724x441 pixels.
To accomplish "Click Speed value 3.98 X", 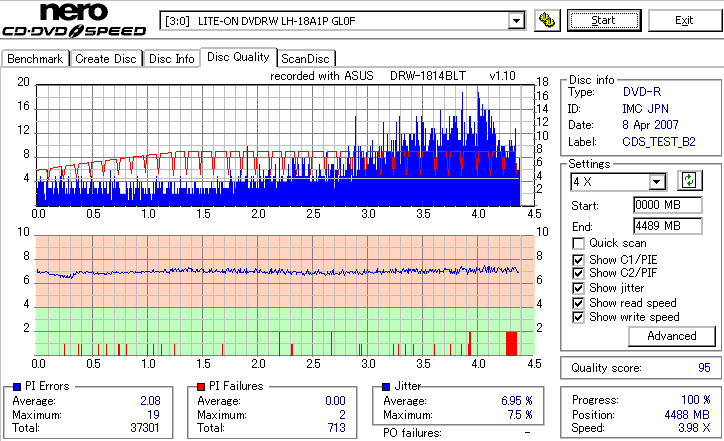I will 694,428.
